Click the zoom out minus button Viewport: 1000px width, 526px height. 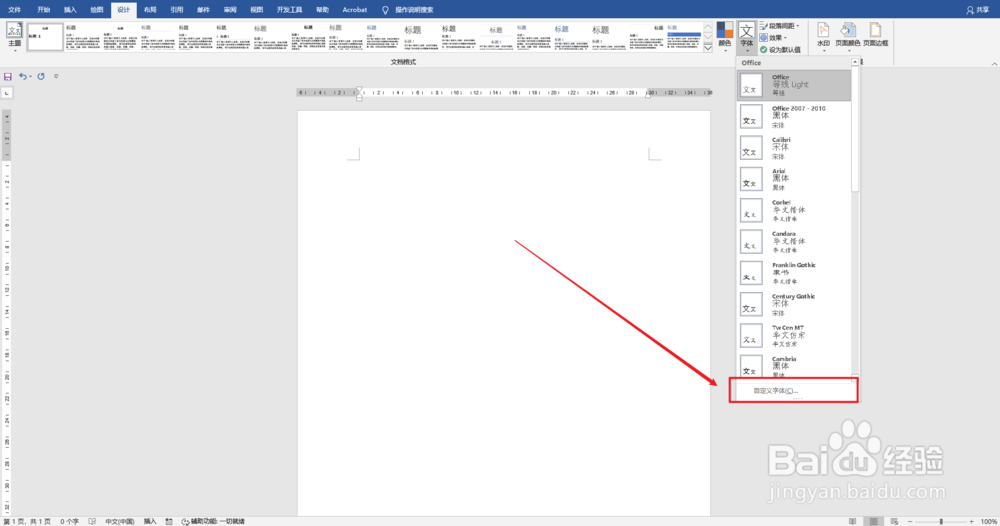[x=910, y=521]
